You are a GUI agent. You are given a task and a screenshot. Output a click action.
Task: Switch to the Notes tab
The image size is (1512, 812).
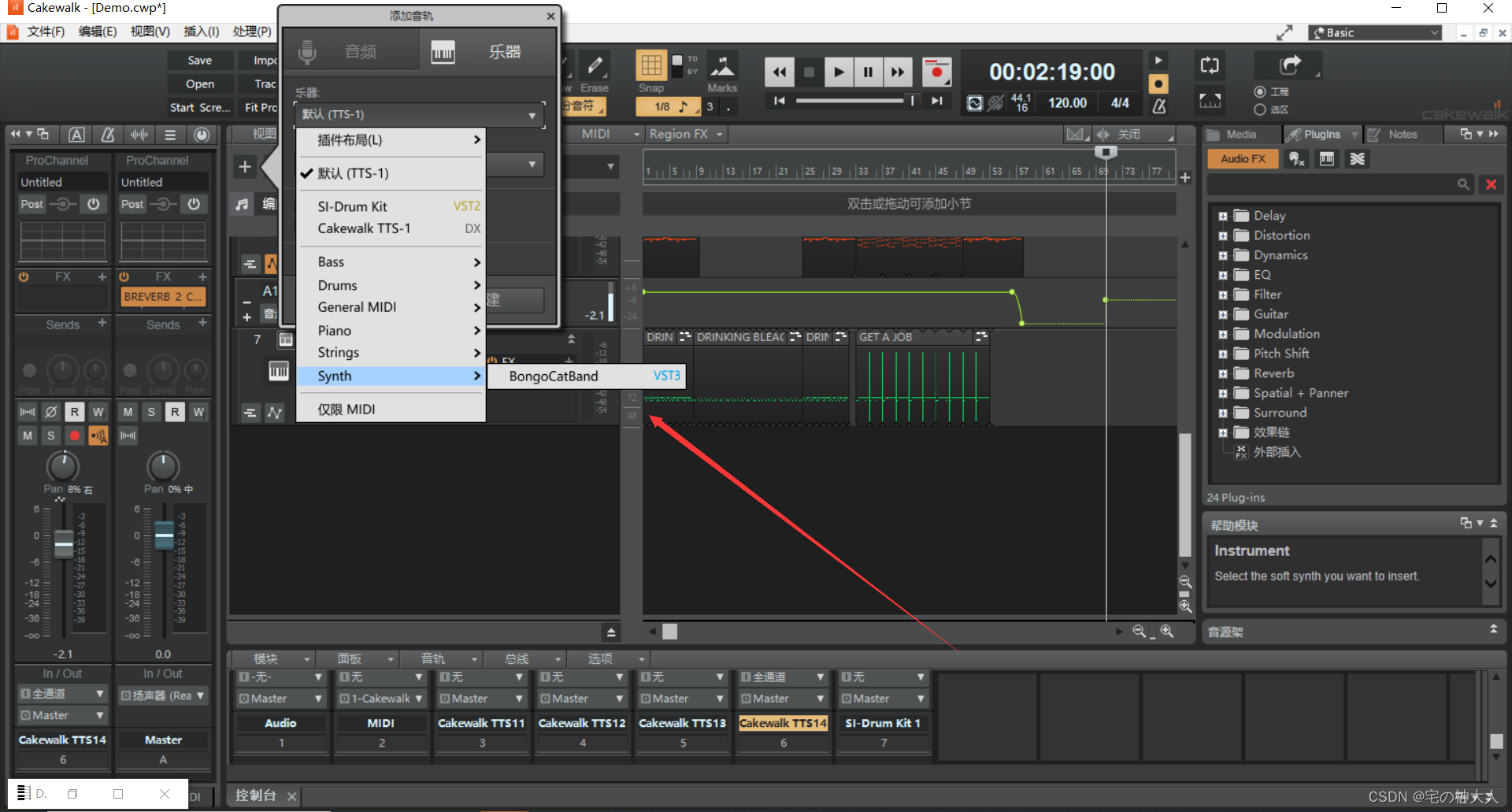pos(1402,135)
